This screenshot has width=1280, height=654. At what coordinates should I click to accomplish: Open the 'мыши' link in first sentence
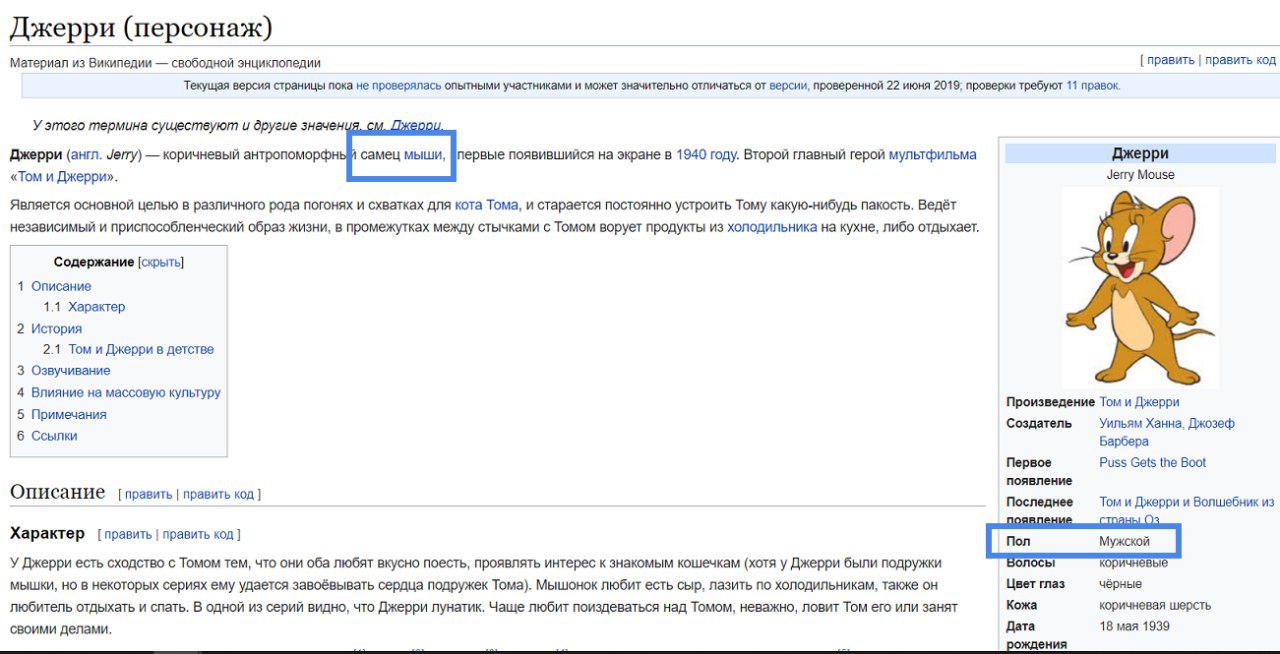point(423,155)
